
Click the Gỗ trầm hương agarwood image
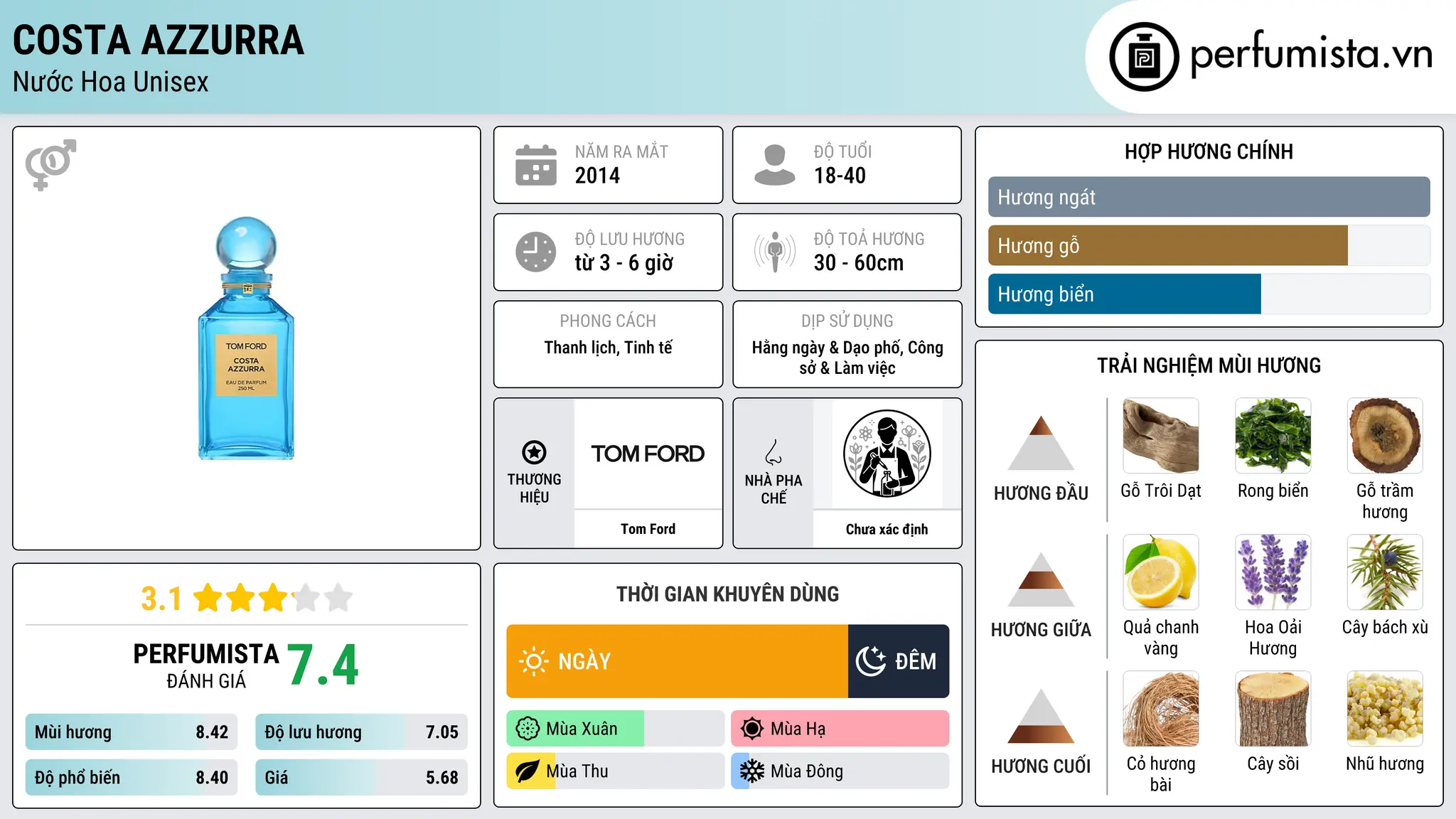pyautogui.click(x=1385, y=436)
